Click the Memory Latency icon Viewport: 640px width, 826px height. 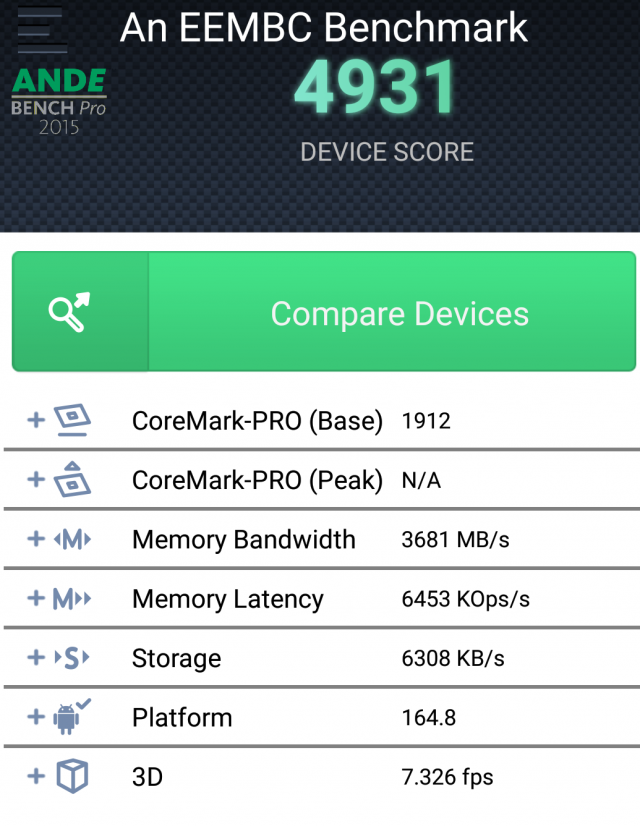click(72, 599)
